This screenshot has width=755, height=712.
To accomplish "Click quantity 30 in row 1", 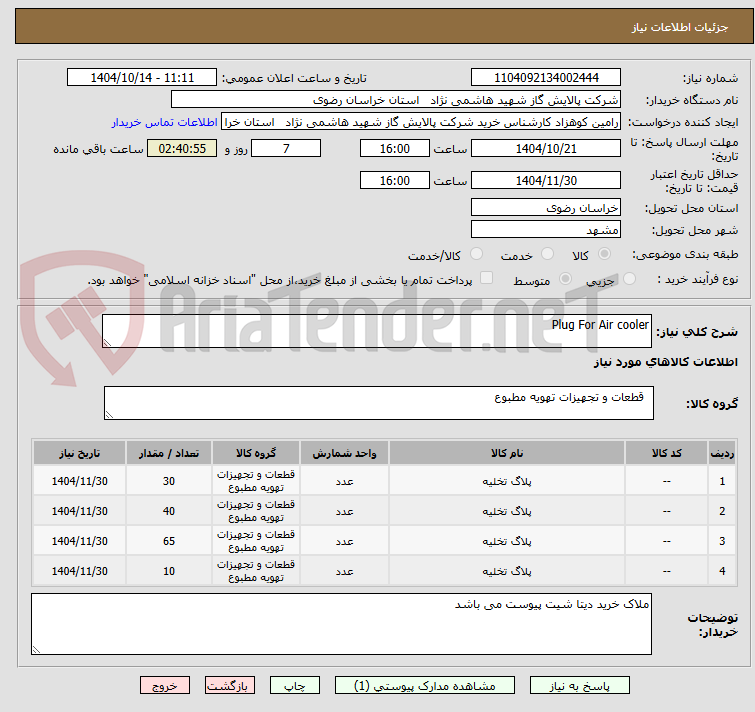I will pos(169,481).
